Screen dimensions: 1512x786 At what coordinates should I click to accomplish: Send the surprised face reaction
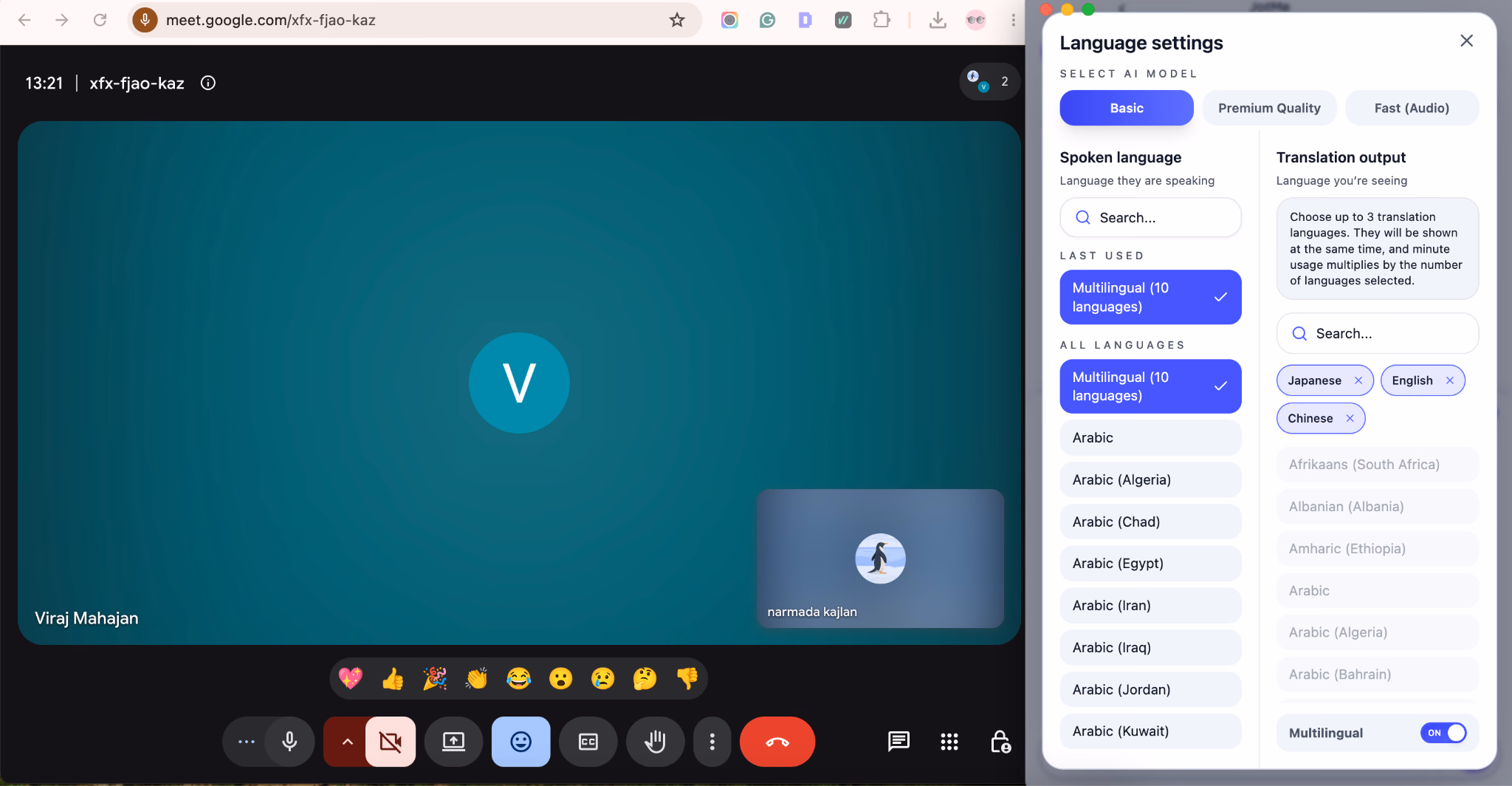561,678
